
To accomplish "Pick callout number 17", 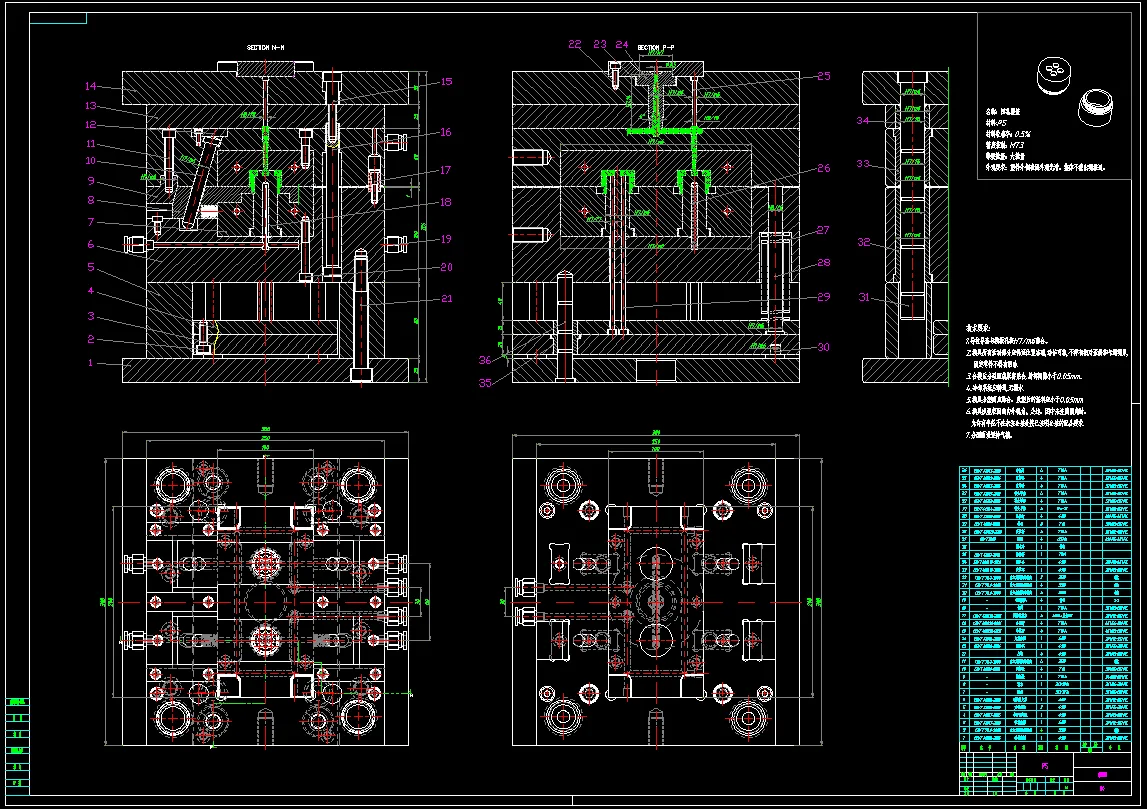I will [x=445, y=170].
